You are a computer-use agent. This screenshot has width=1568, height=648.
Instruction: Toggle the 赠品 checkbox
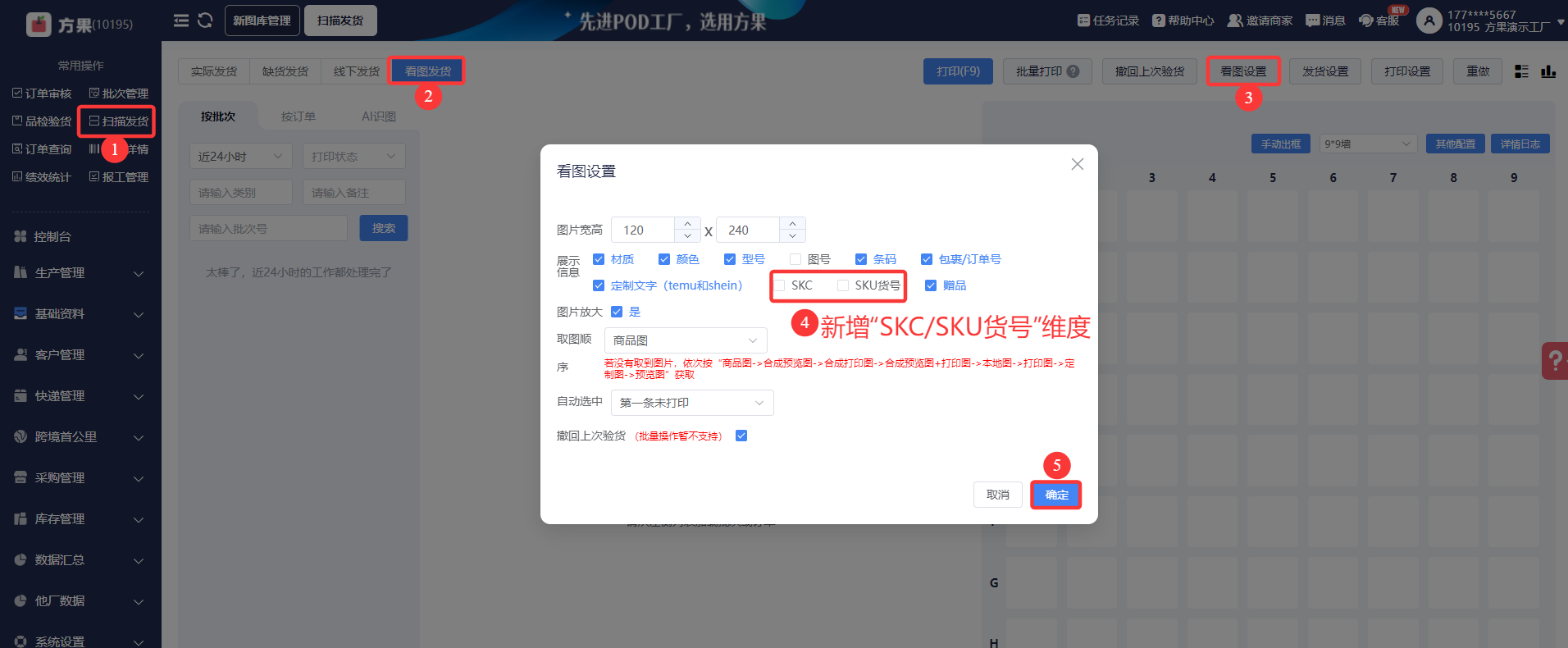(x=931, y=285)
